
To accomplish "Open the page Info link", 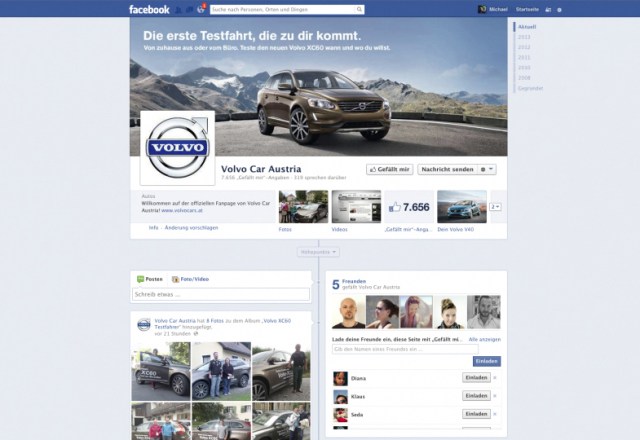I will [153, 228].
